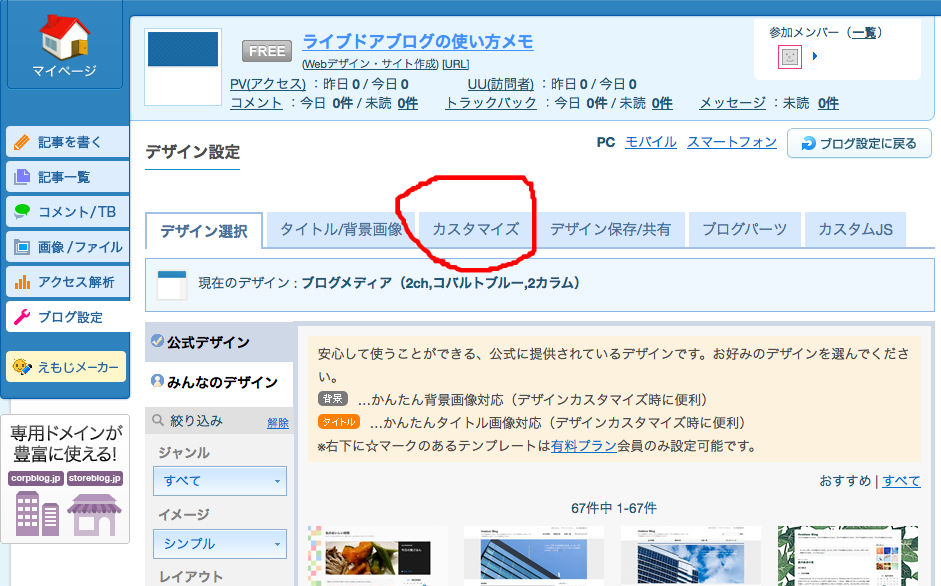Open the 有料プラン link
This screenshot has width=941, height=586.
point(584,446)
